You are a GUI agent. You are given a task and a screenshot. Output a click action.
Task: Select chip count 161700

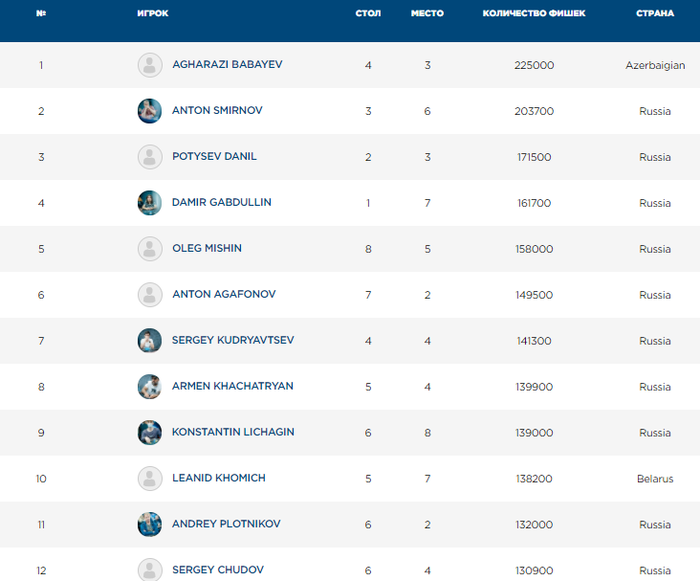point(534,204)
